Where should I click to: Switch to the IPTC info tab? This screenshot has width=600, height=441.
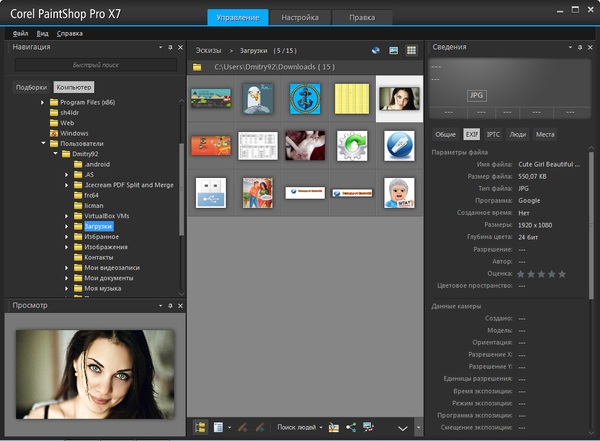493,134
